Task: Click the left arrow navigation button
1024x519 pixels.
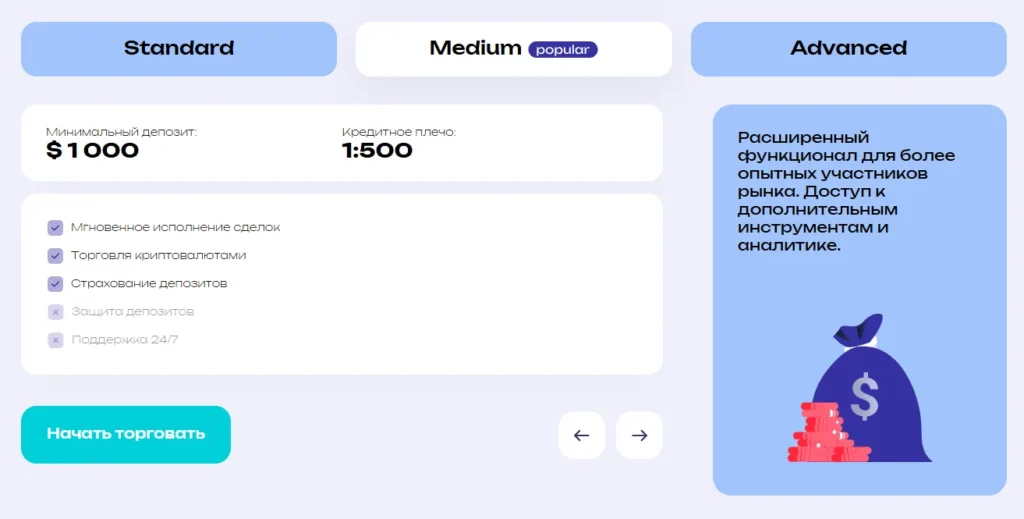Action: [x=581, y=435]
